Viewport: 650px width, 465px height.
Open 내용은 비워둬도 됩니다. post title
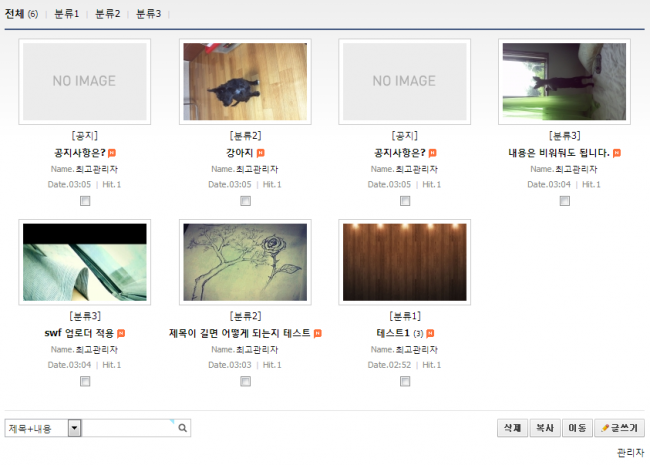[x=559, y=153]
